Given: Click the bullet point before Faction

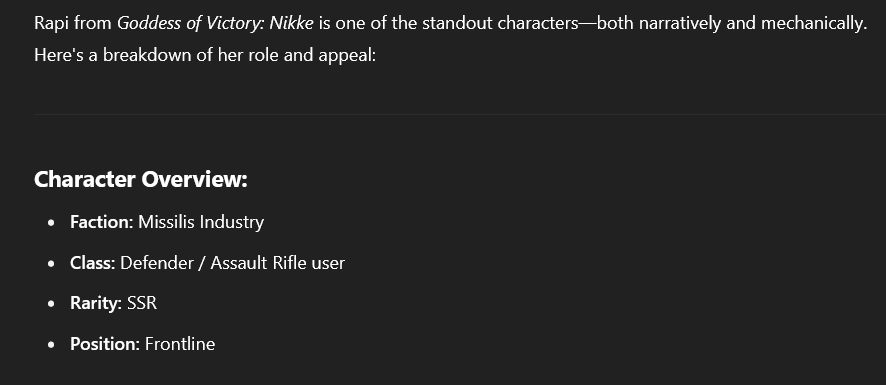Looking at the screenshot, I should (52, 223).
